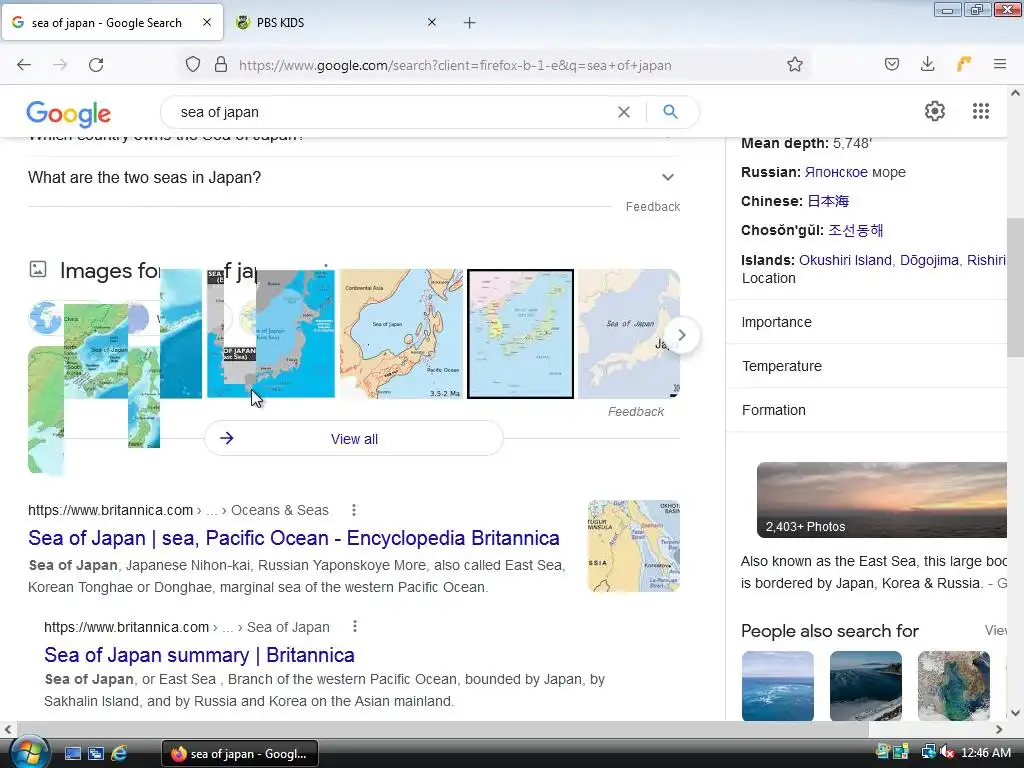The image size is (1024, 768).
Task: Click Firefox taskbar button sea of japan
Action: pyautogui.click(x=240, y=754)
